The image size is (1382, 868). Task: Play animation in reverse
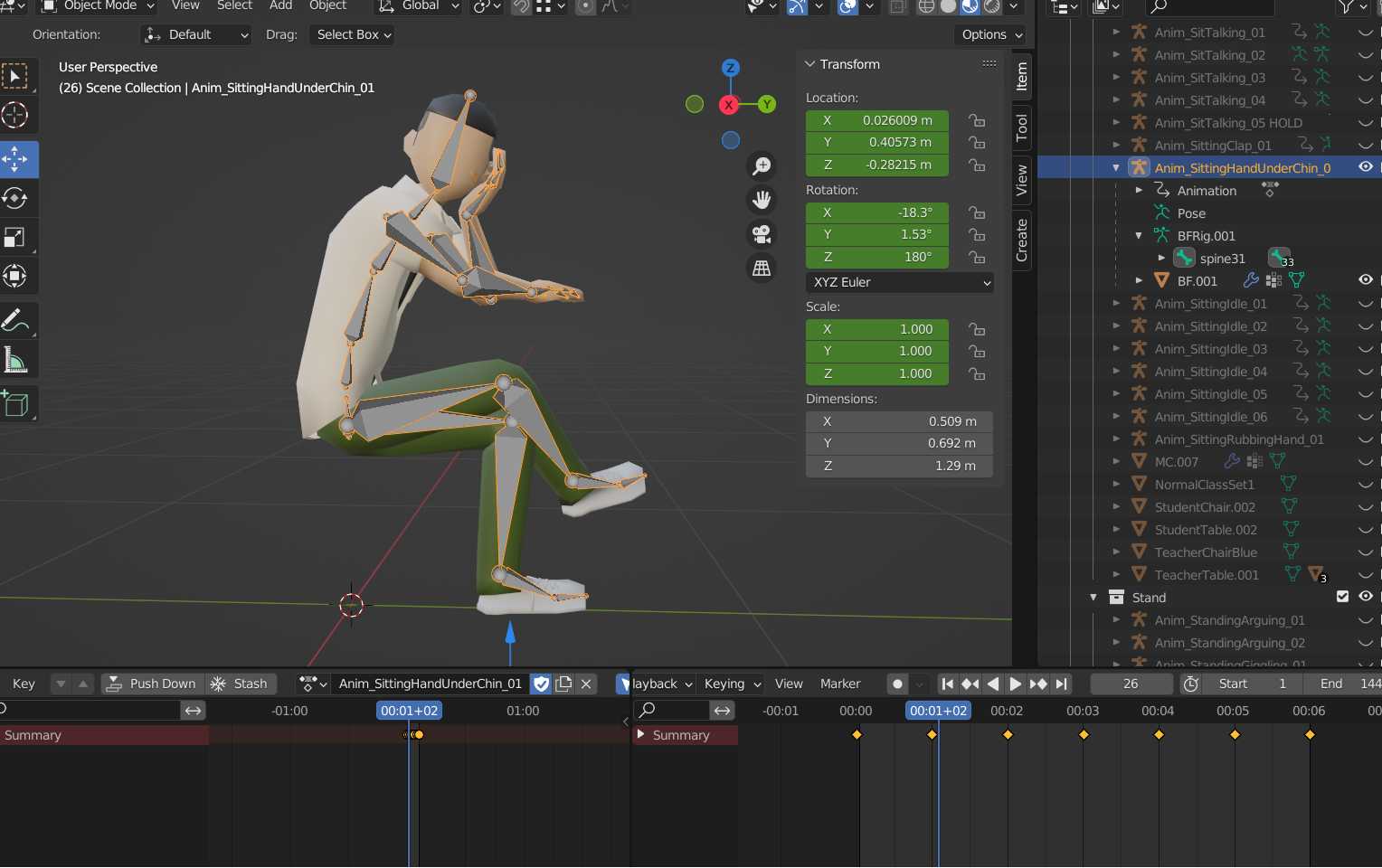tap(993, 684)
